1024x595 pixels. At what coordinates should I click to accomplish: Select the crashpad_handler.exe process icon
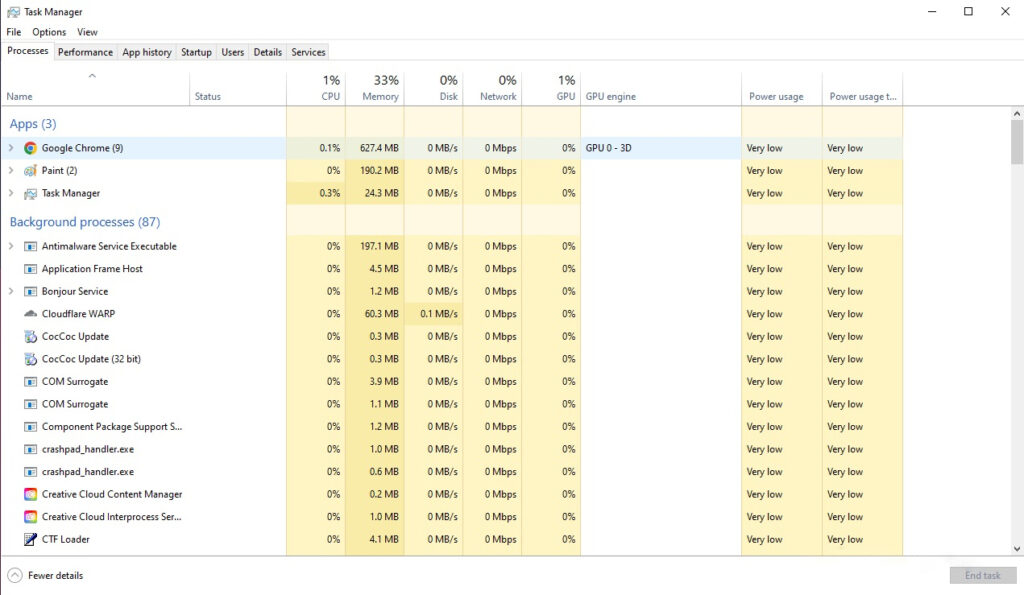click(x=33, y=449)
